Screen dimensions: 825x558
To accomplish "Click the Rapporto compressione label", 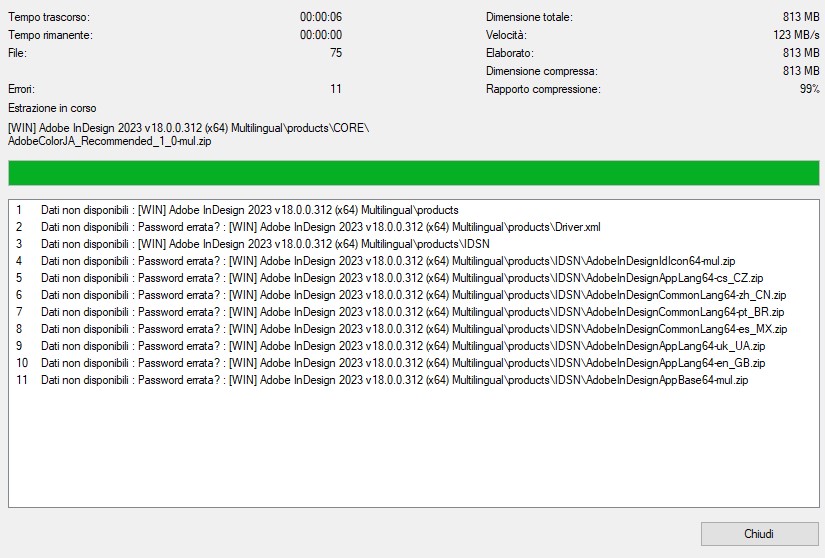I will coord(543,89).
